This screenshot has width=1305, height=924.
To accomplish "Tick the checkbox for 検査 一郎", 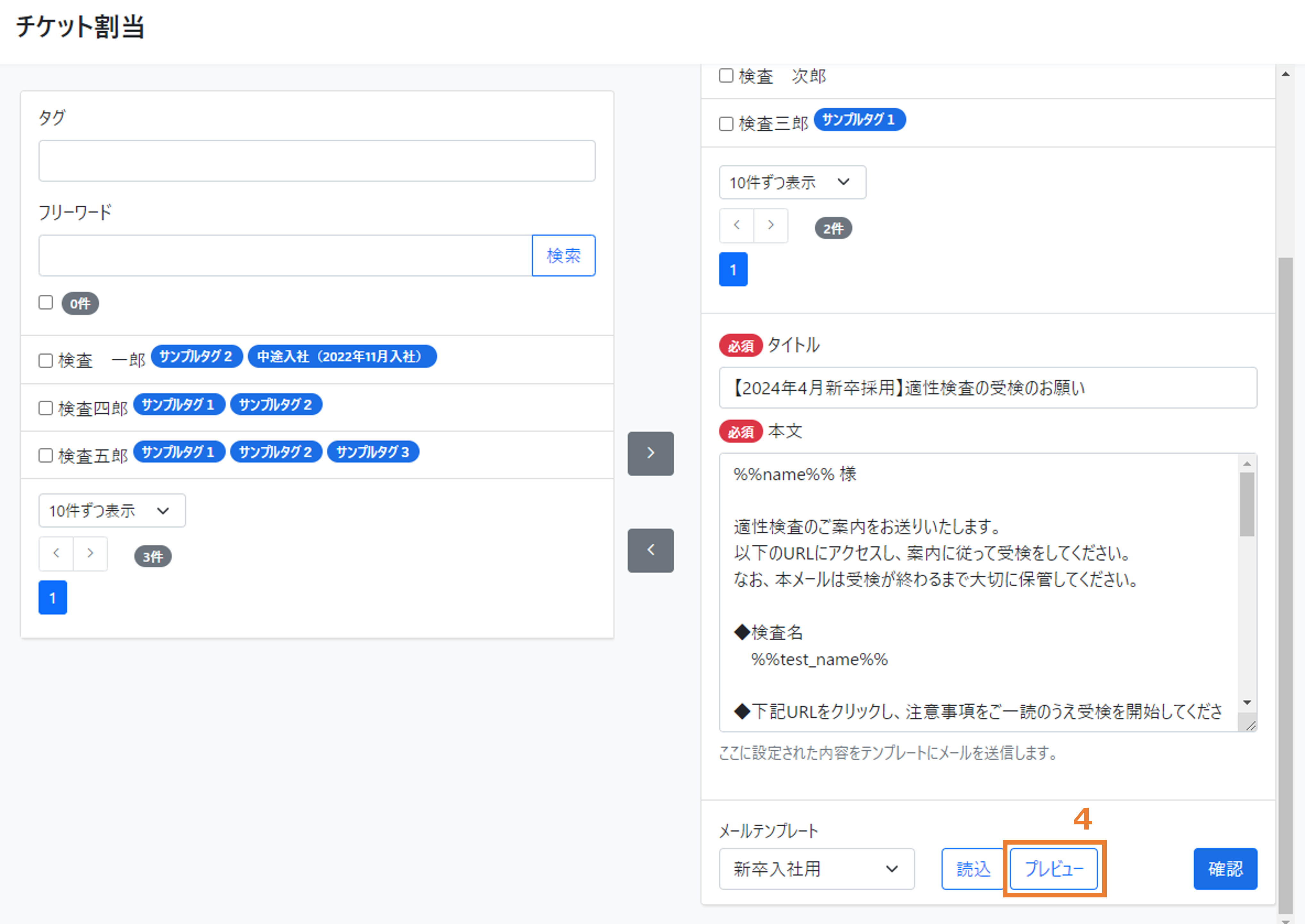I will point(45,360).
